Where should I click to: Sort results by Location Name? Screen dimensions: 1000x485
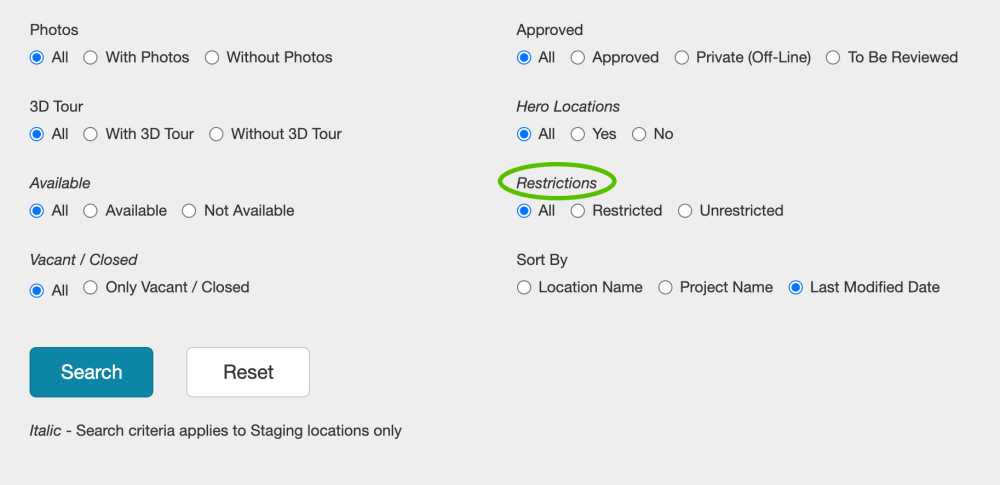tap(524, 288)
